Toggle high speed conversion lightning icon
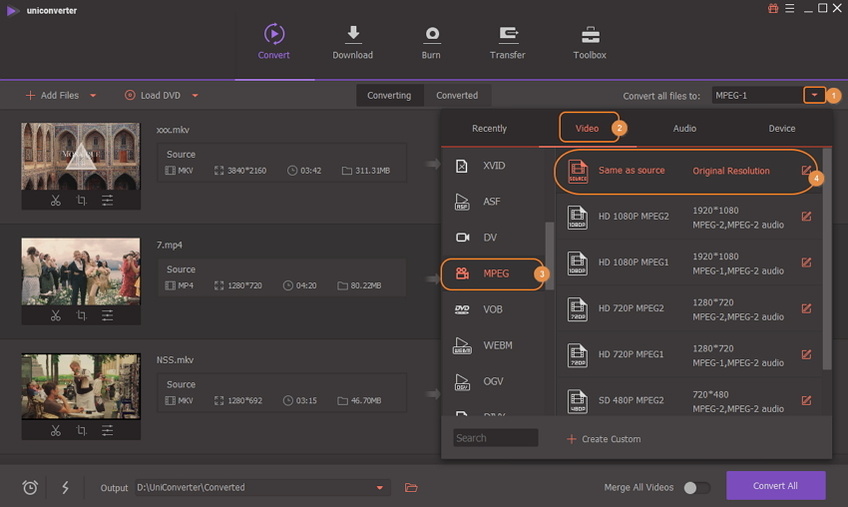This screenshot has height=507, width=848. click(65, 488)
